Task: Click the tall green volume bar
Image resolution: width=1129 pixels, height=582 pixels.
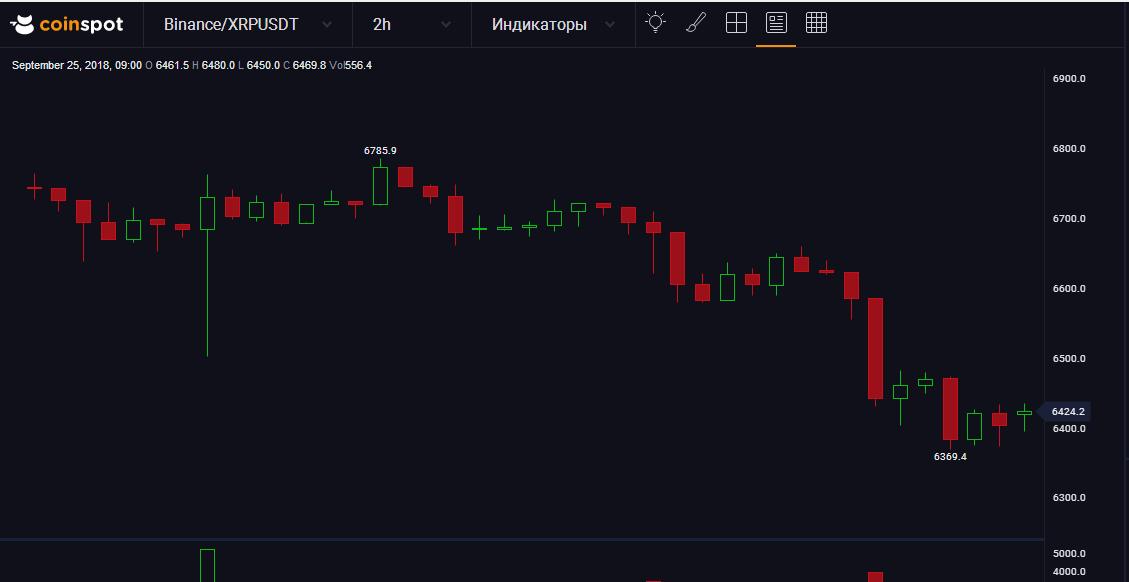Action: point(207,565)
